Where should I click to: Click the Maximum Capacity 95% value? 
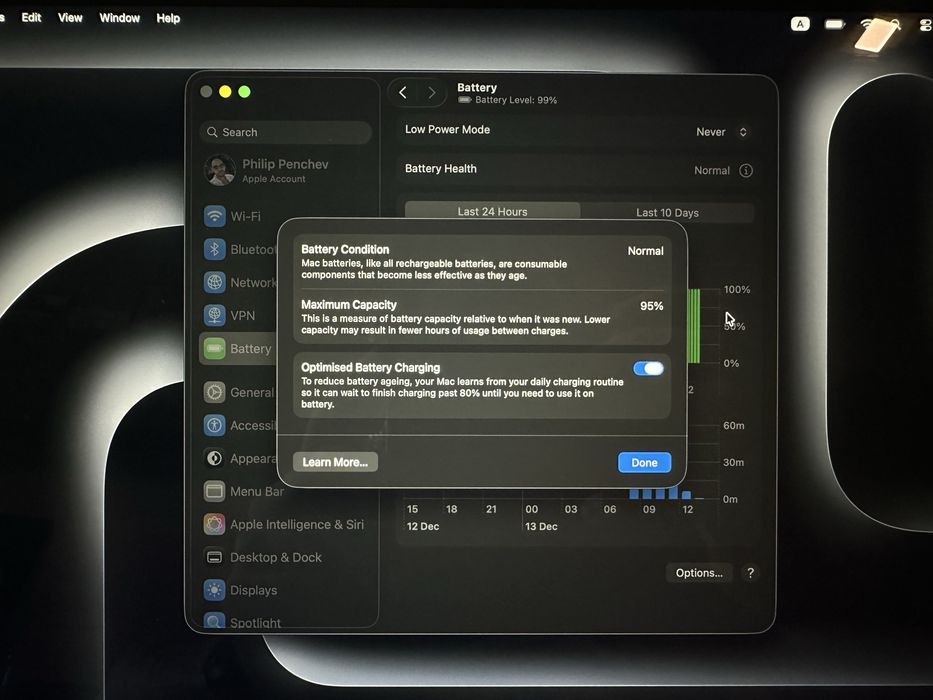[652, 306]
